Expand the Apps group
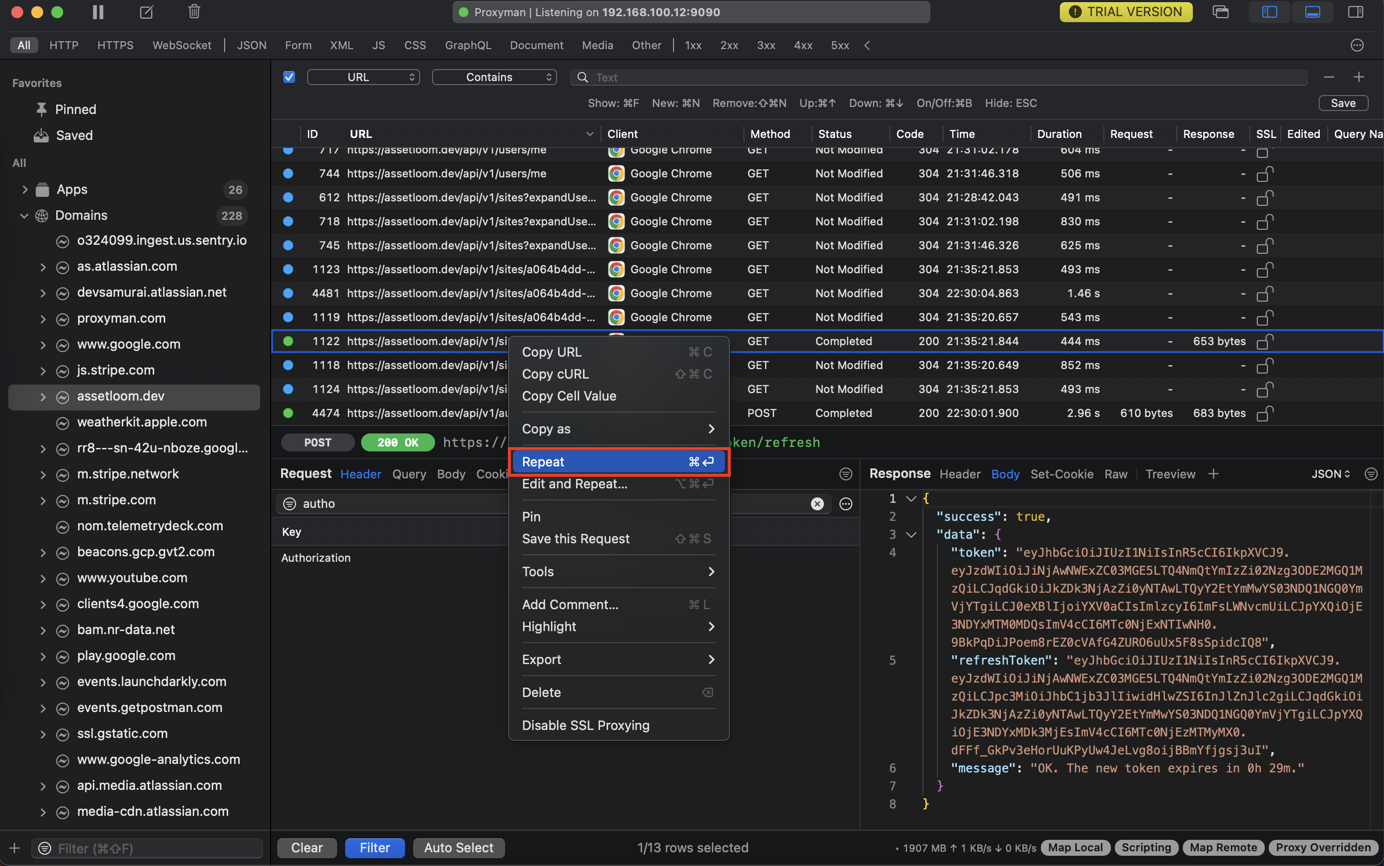The width and height of the screenshot is (1384, 866). tap(25, 189)
